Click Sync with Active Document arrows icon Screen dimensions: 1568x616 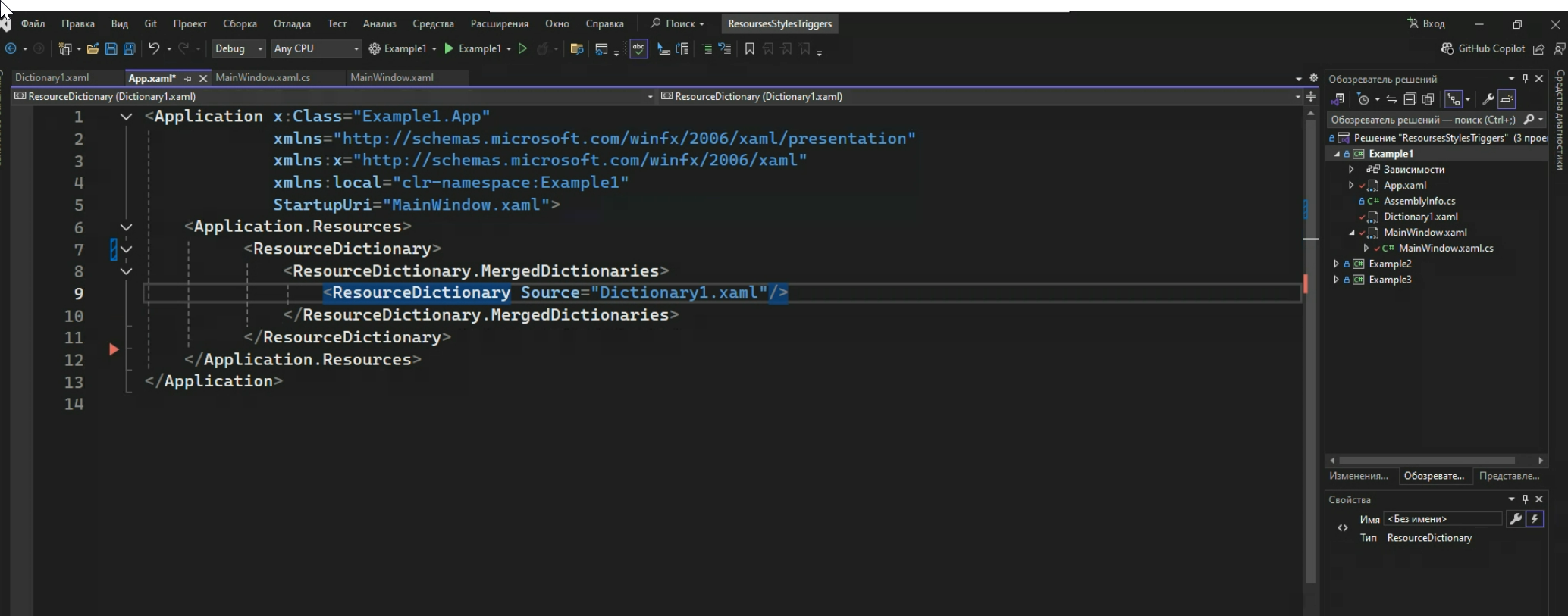coord(1391,99)
